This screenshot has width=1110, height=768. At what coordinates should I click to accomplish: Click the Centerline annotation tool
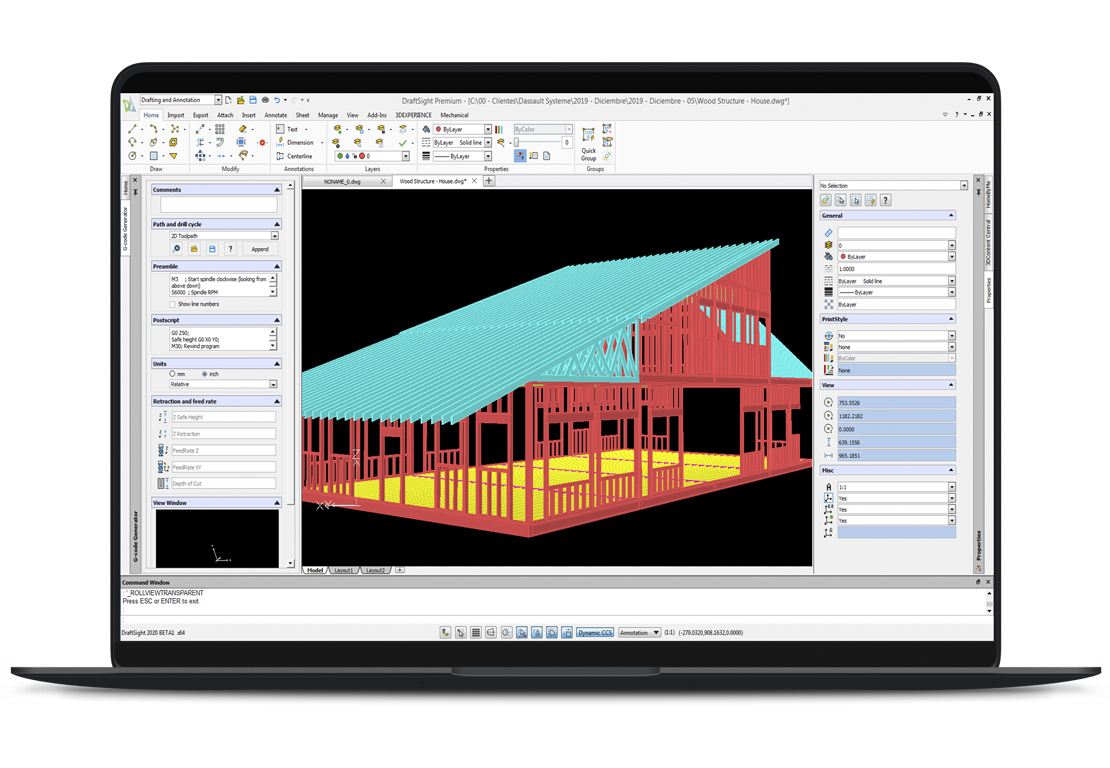point(294,156)
